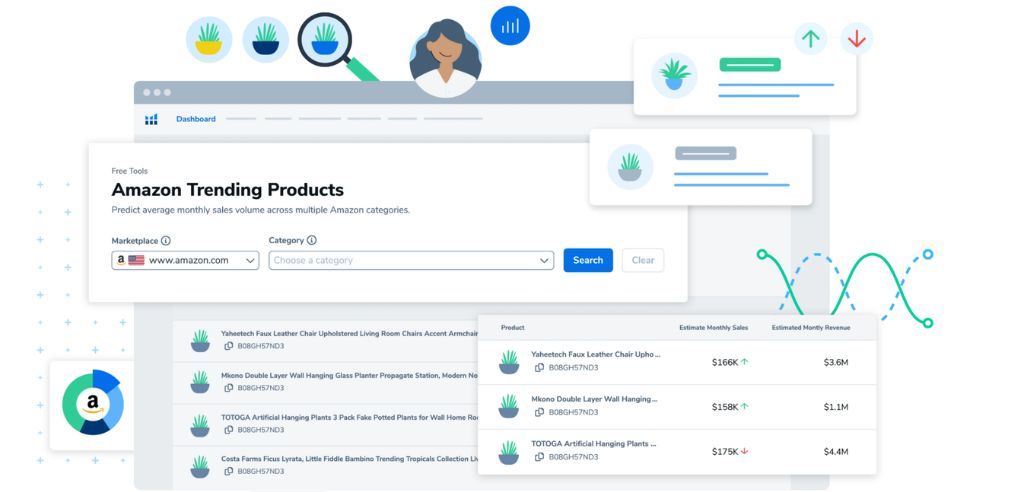Viewport: 1024px width, 492px height.
Task: Click the category dropdown chevron arrow
Action: [545, 261]
